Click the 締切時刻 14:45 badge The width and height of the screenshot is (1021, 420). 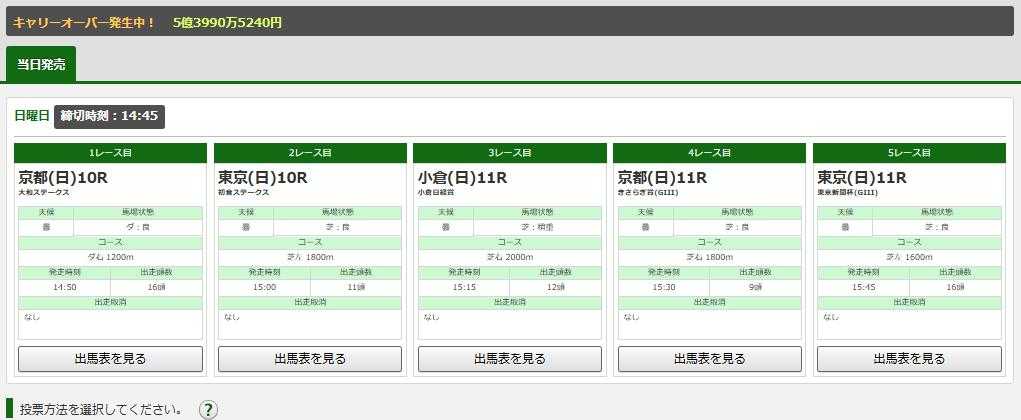tap(109, 116)
